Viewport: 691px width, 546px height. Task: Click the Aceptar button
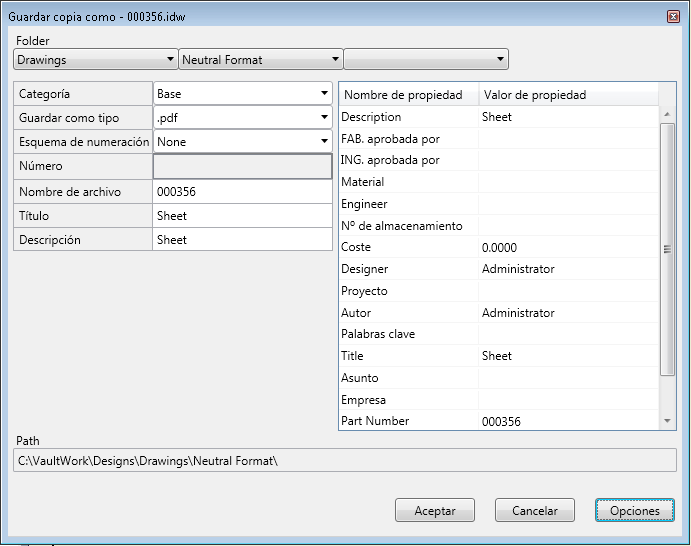click(435, 510)
